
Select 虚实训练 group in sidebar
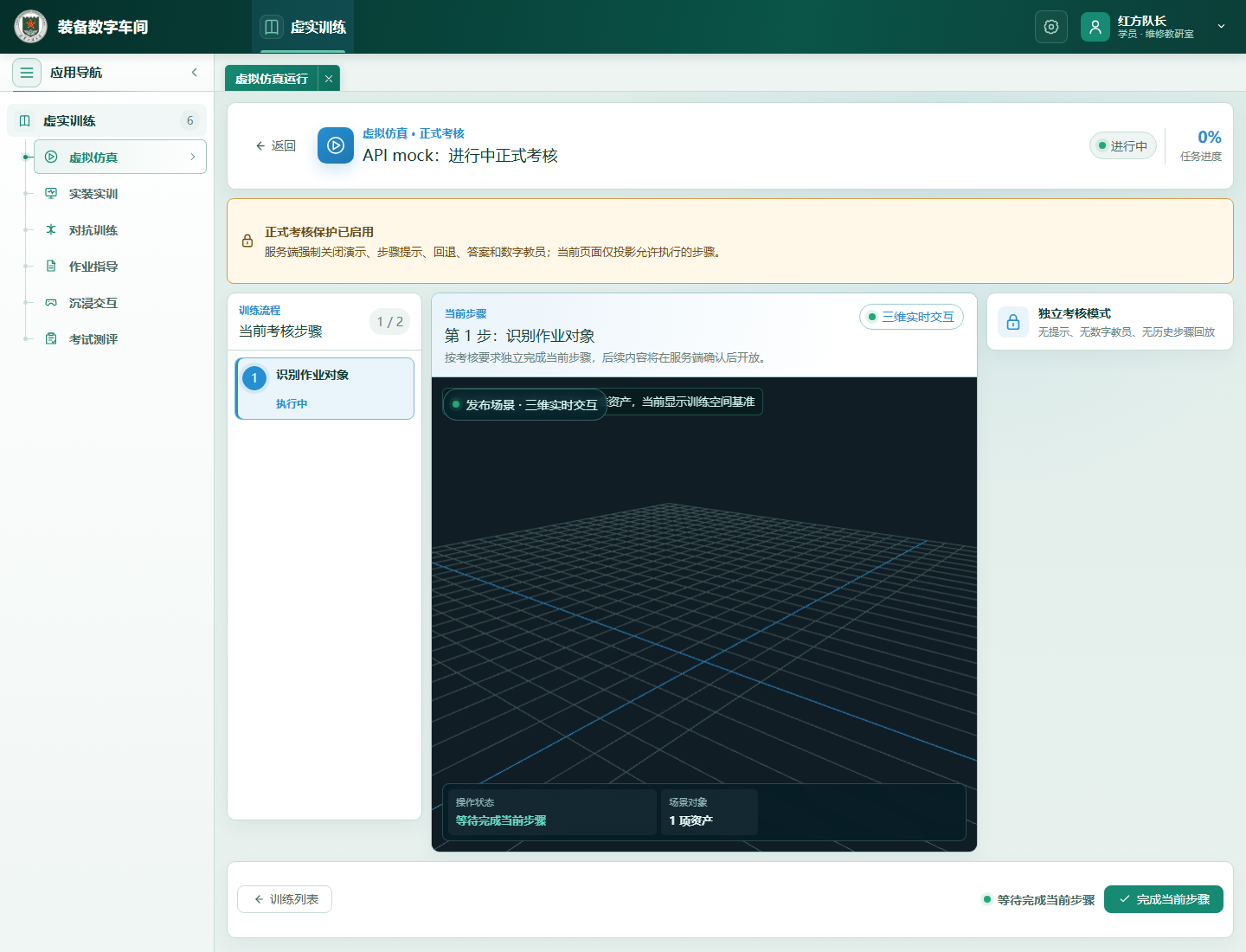click(x=106, y=120)
